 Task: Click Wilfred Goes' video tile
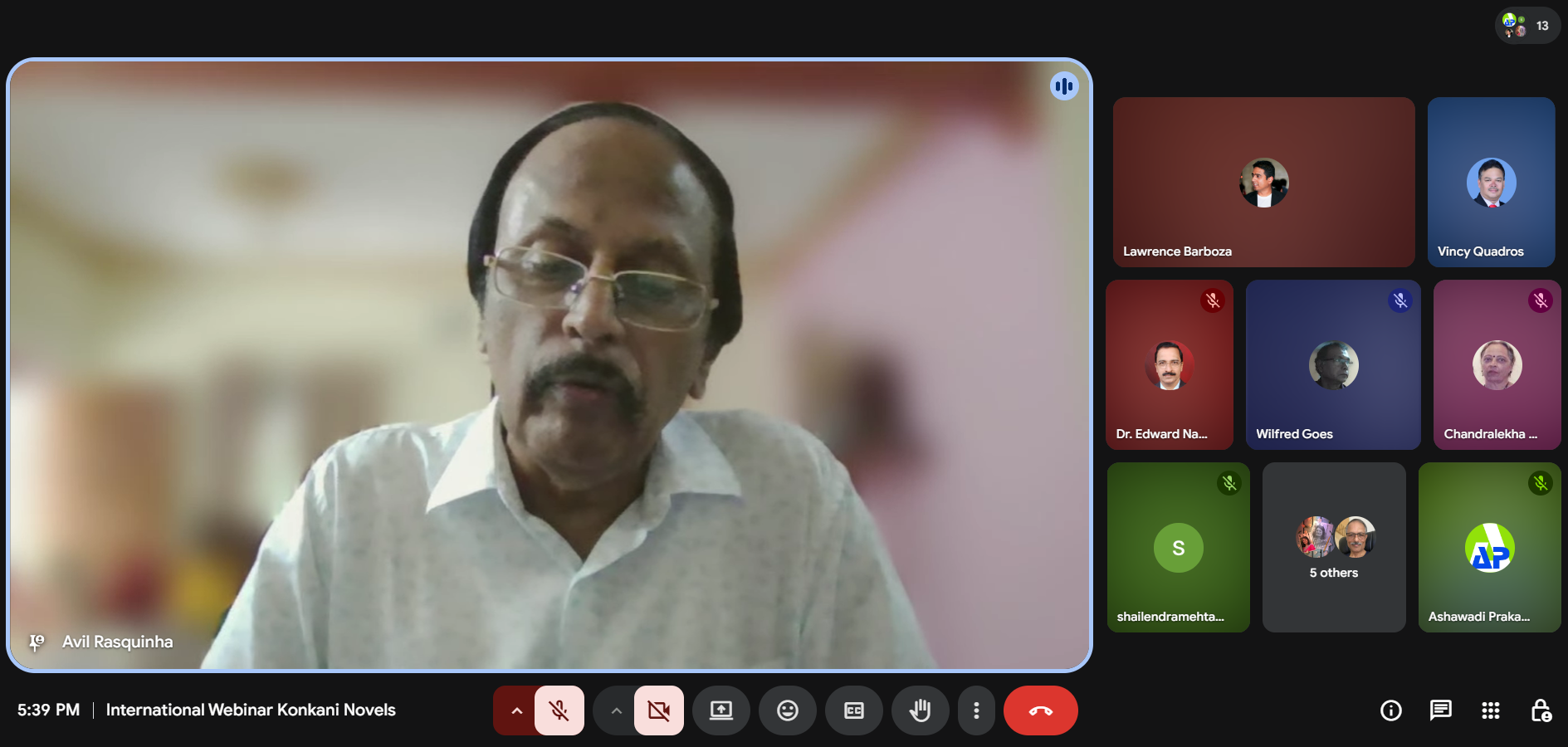pyautogui.click(x=1333, y=365)
